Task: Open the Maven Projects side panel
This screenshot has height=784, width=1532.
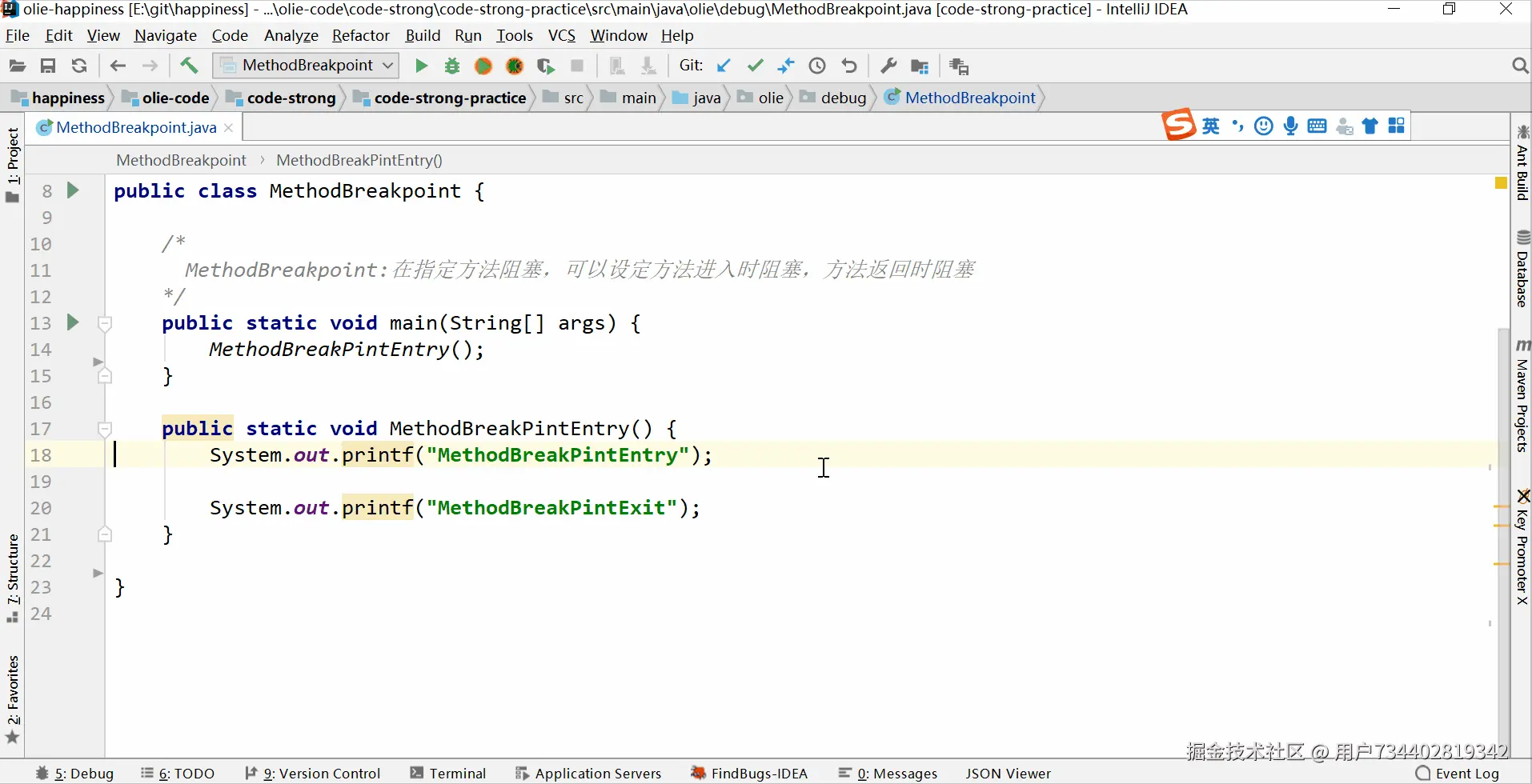Action: click(1522, 396)
